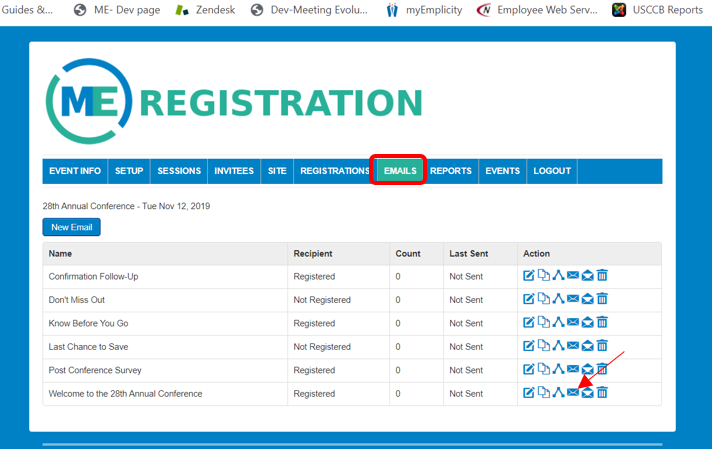Screen dimensions: 712x449
Task: Open the USCCB Reports bookmark
Action: tap(659, 10)
